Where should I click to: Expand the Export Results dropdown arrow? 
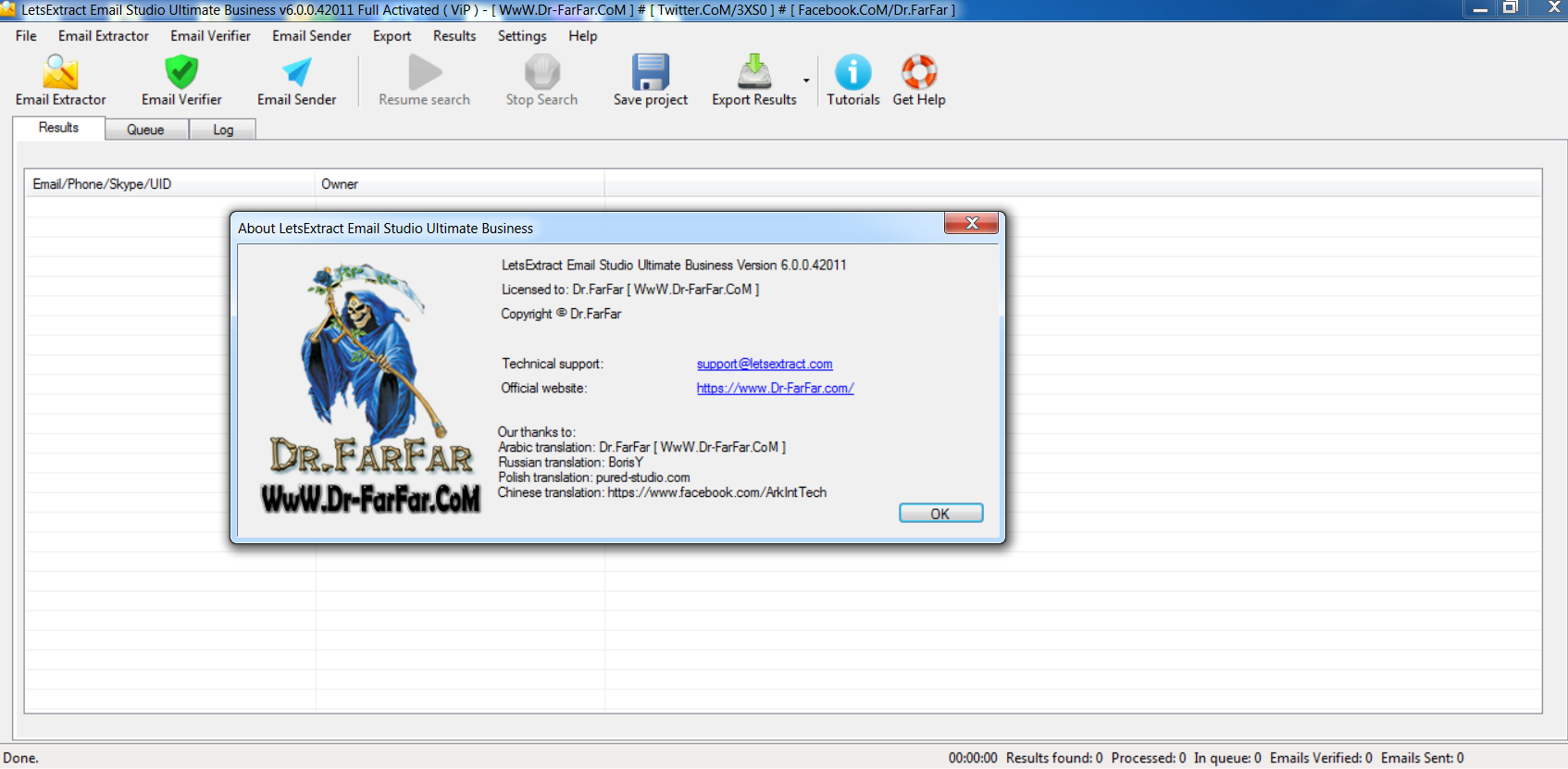pyautogui.click(x=806, y=81)
